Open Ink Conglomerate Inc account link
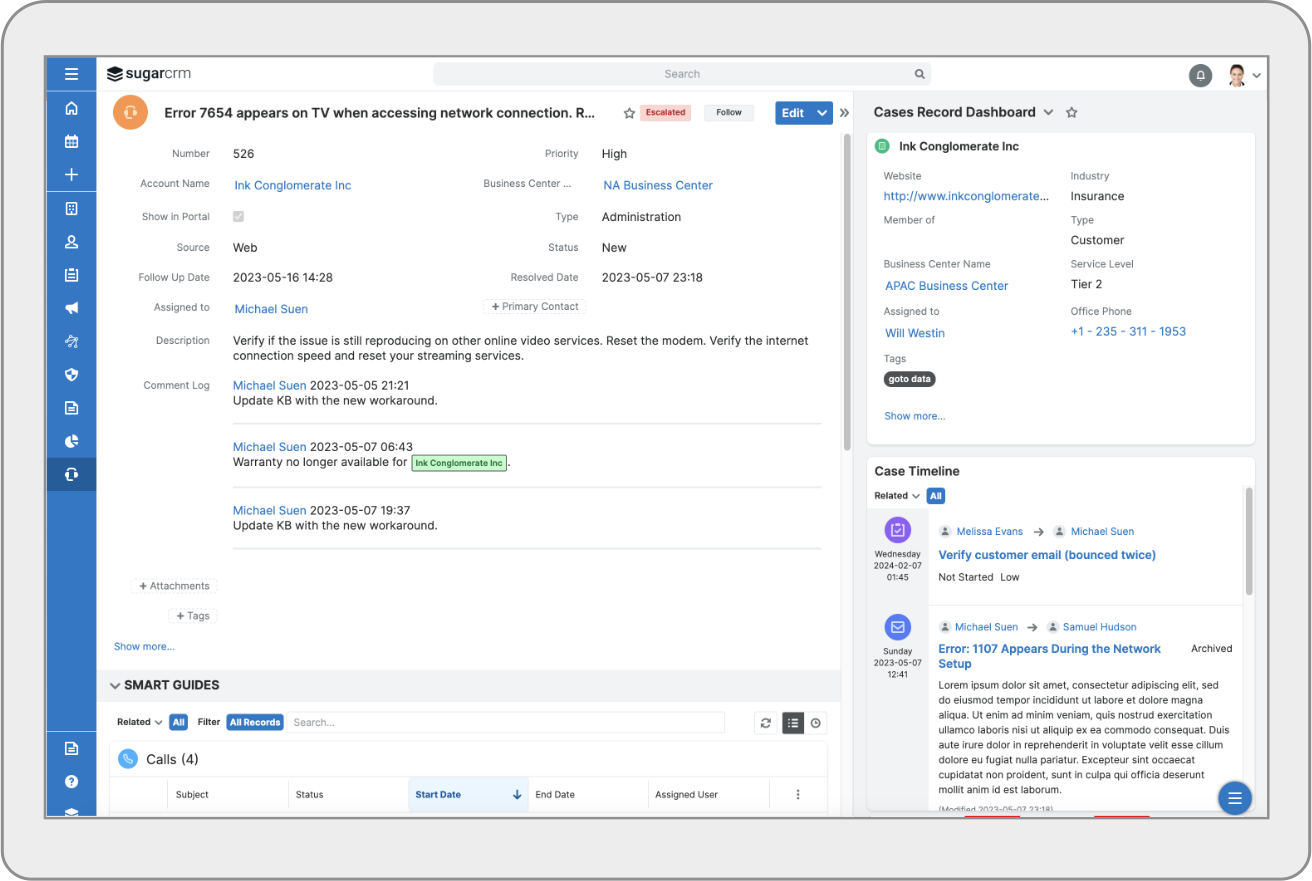1312x881 pixels. click(293, 185)
